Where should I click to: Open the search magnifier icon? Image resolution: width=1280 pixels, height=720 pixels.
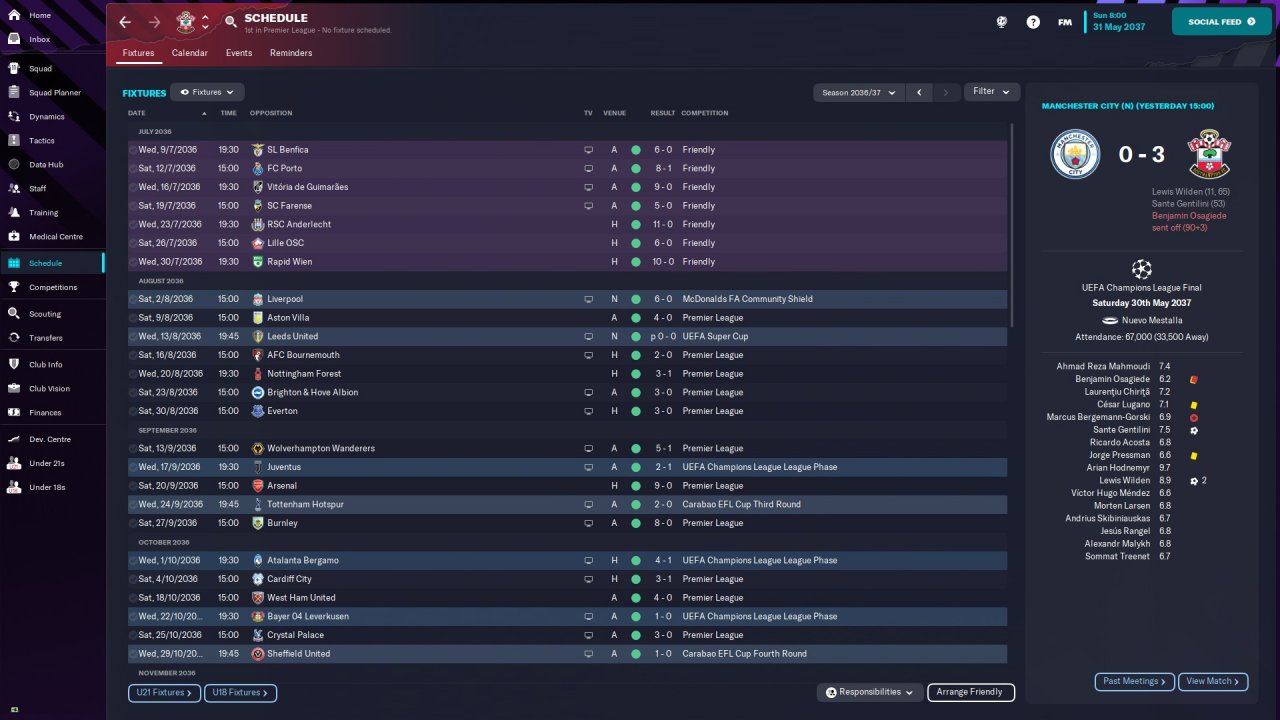231,22
